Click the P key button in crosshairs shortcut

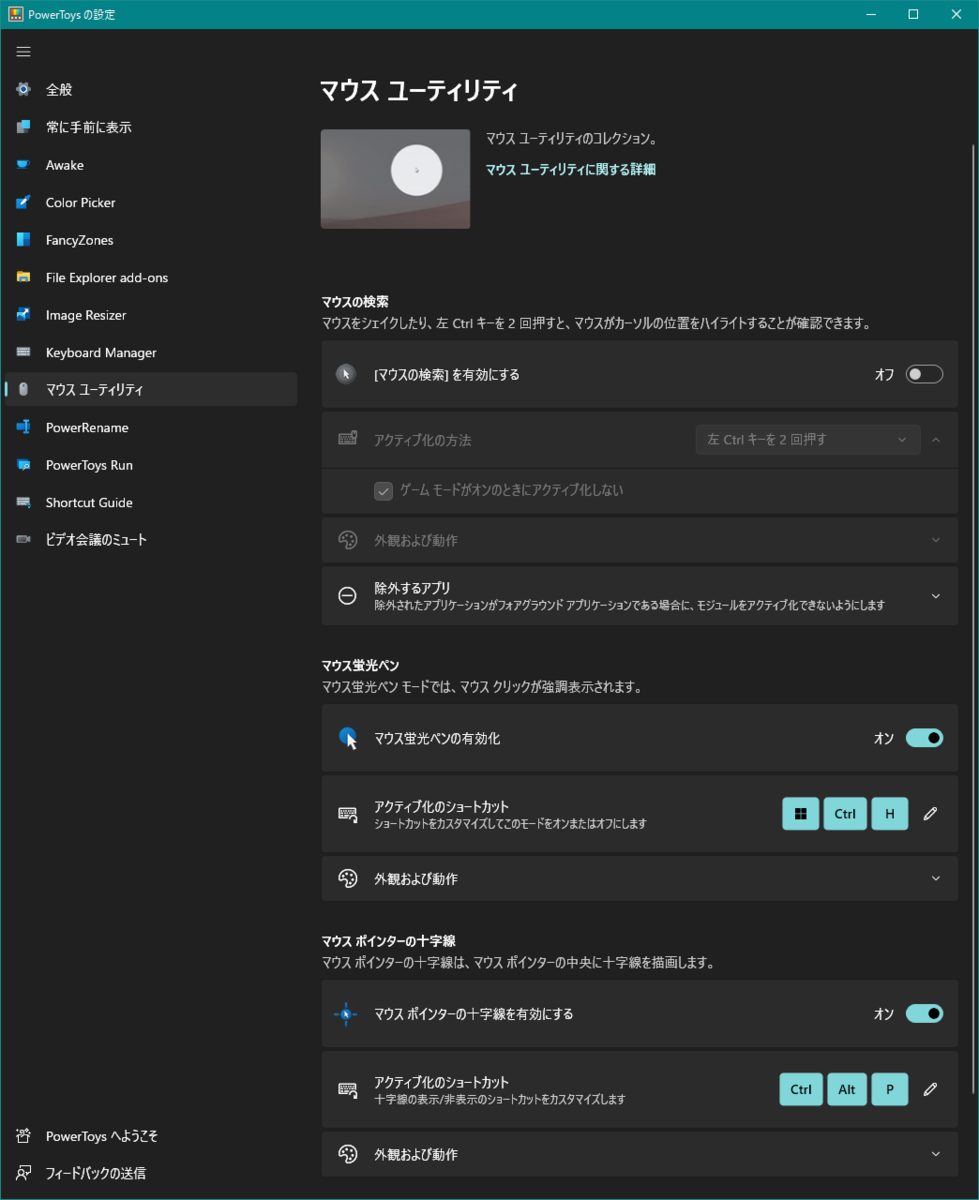click(x=890, y=1089)
